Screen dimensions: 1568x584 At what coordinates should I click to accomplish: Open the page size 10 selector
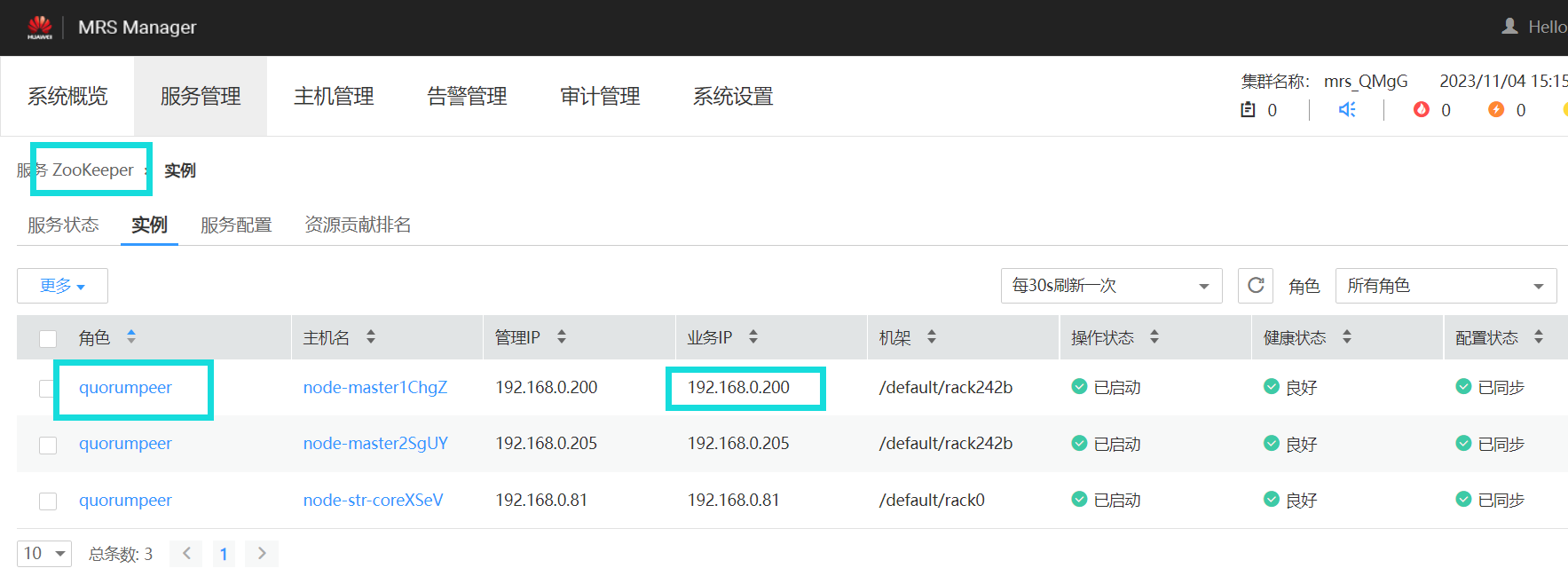pos(44,554)
